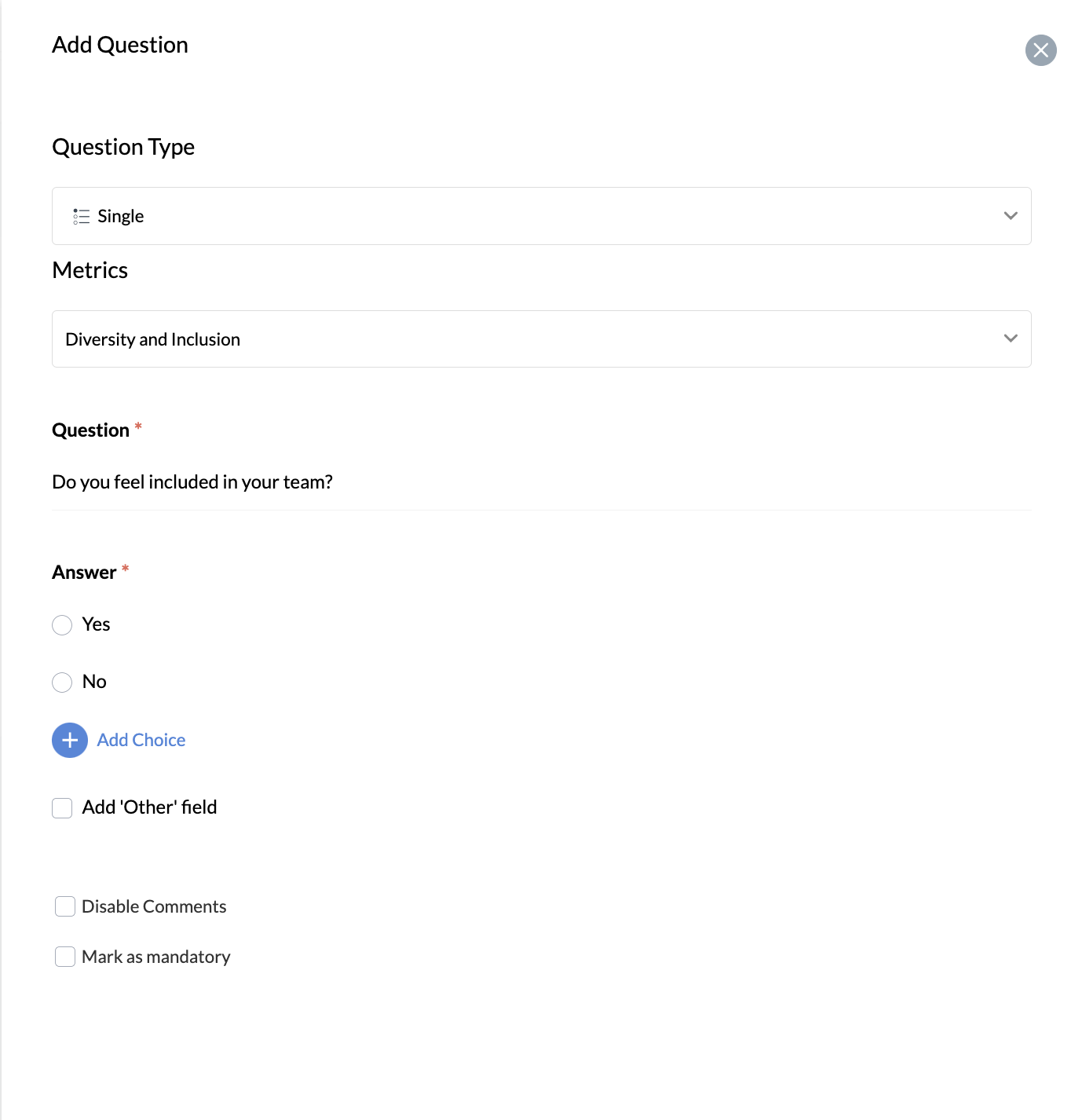
Task: Click the list icon beside Single
Action: 82,216
